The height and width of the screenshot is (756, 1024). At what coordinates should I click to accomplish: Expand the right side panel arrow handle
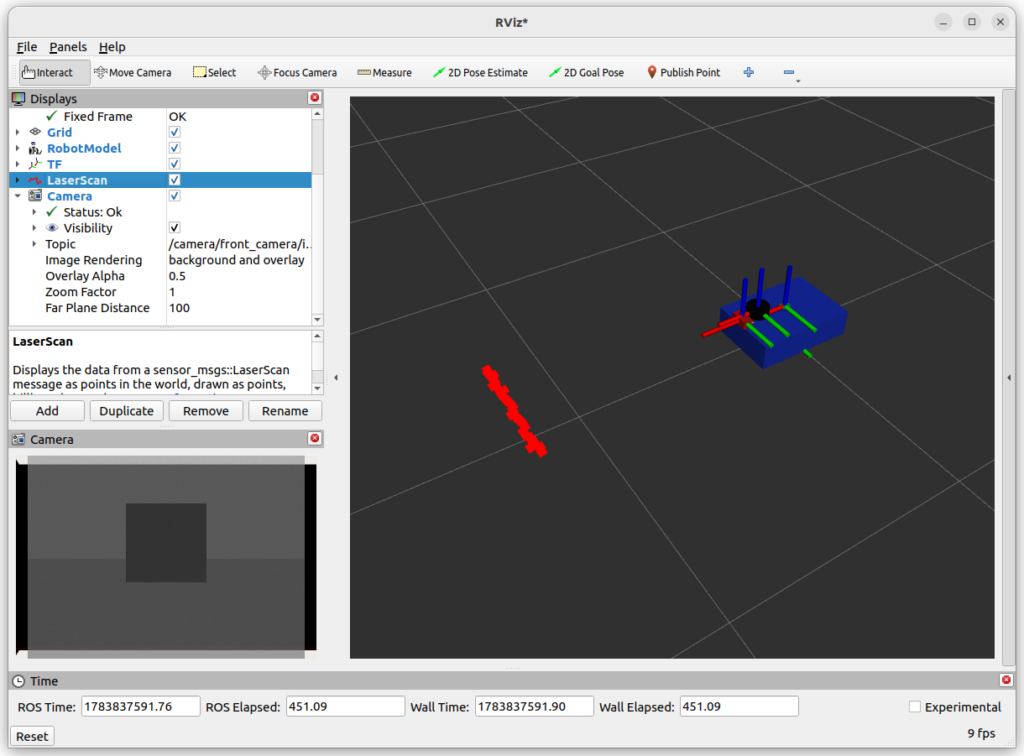[1009, 377]
